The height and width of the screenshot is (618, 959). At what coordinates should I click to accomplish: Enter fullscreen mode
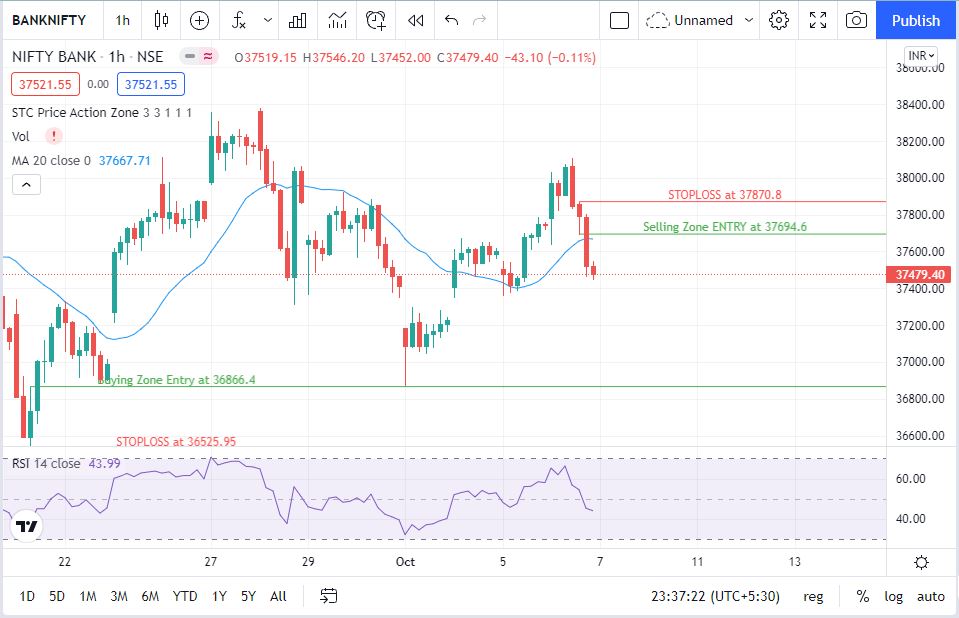(818, 20)
